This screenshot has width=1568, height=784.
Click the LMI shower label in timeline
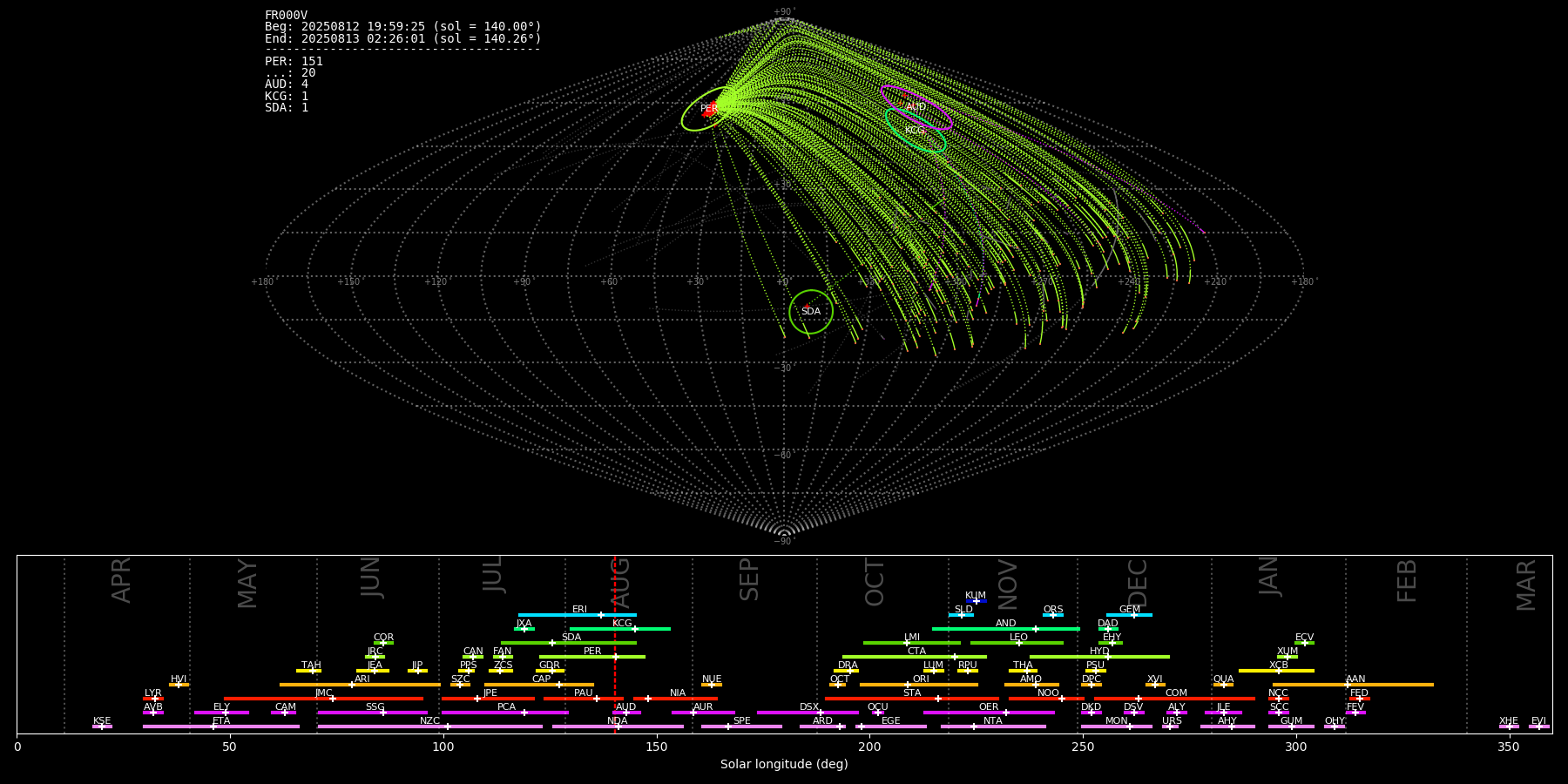click(x=912, y=638)
